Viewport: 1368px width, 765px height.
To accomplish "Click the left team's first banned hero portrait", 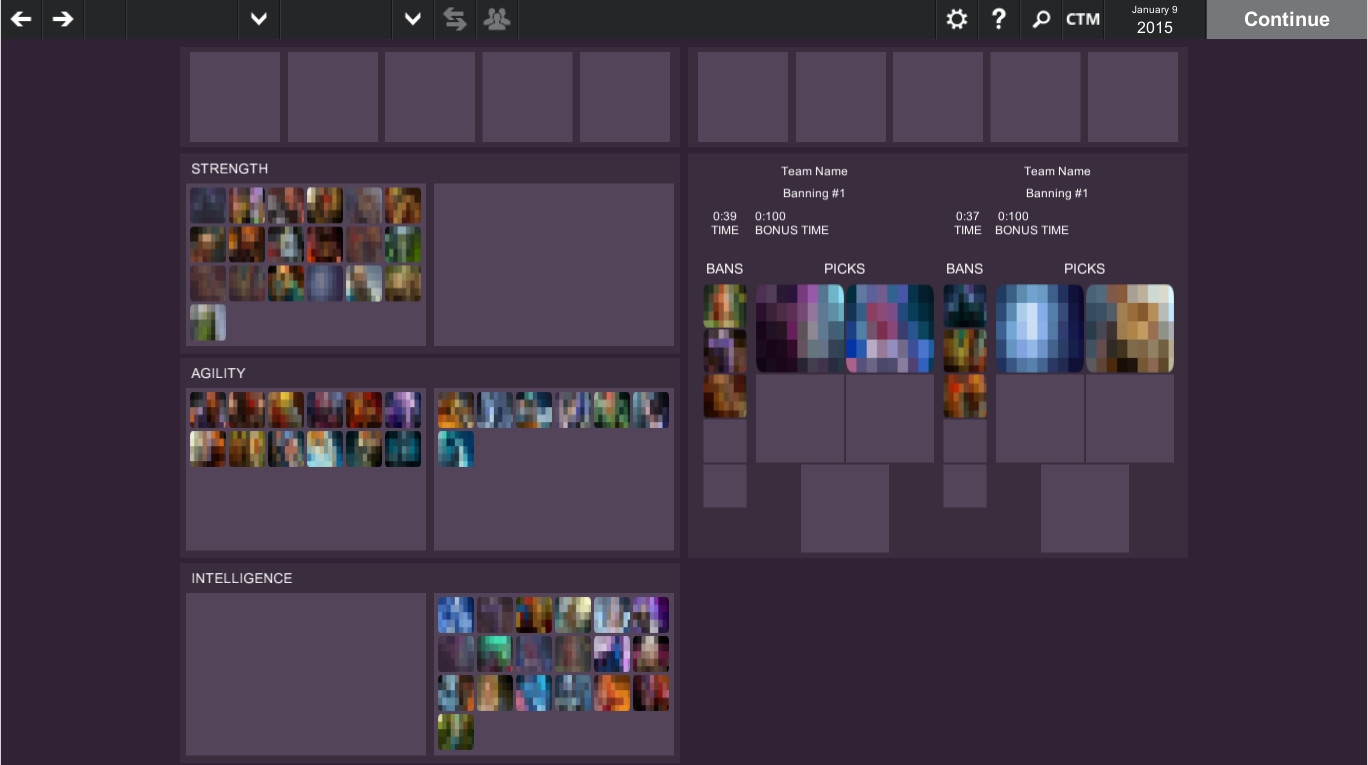I will 724,304.
